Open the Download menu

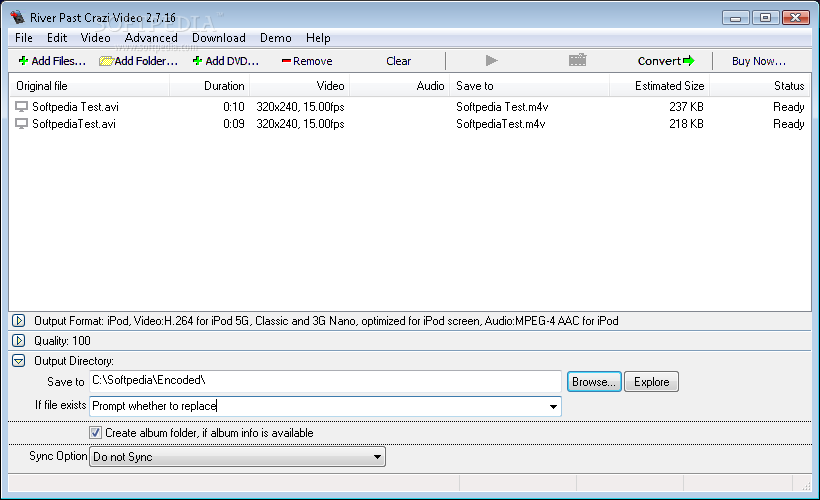click(219, 38)
